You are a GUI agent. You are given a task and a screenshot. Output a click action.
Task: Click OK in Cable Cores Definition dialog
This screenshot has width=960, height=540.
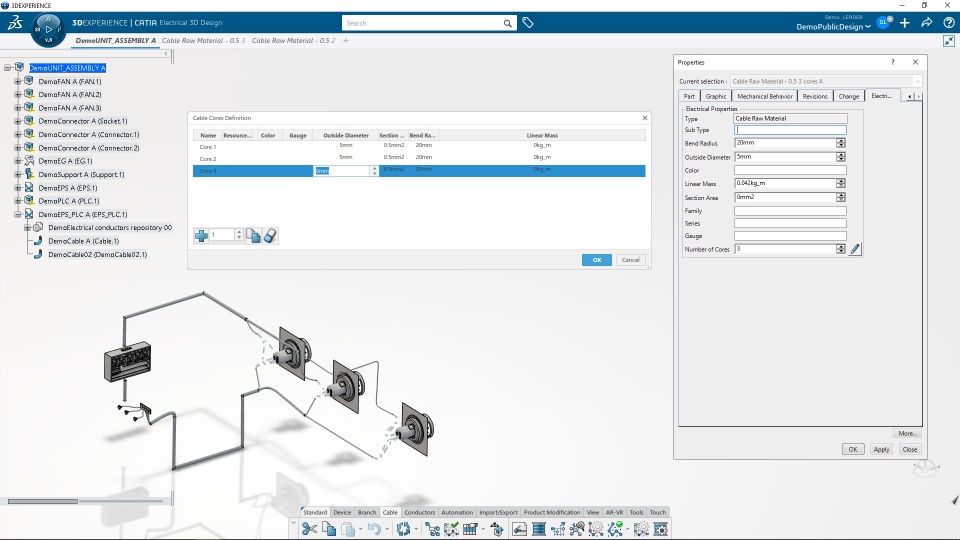596,260
